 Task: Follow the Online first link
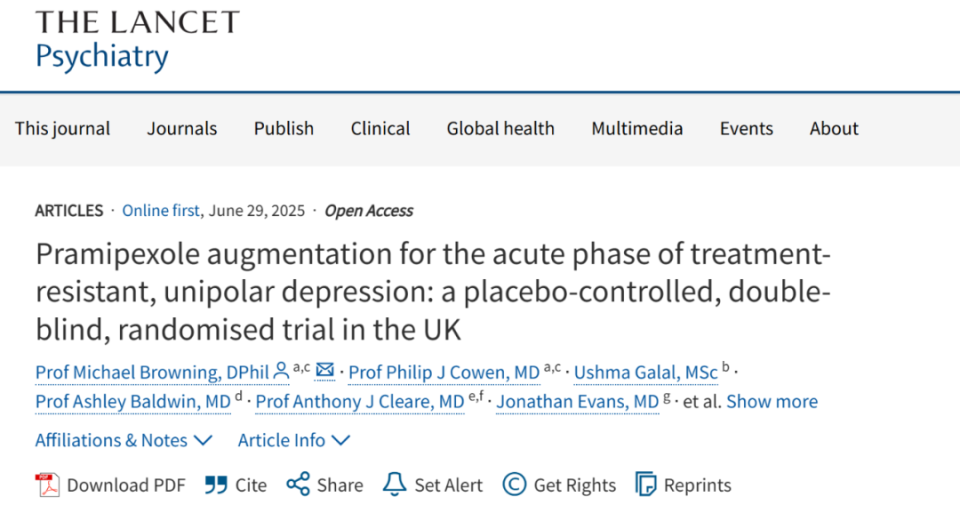tap(160, 211)
